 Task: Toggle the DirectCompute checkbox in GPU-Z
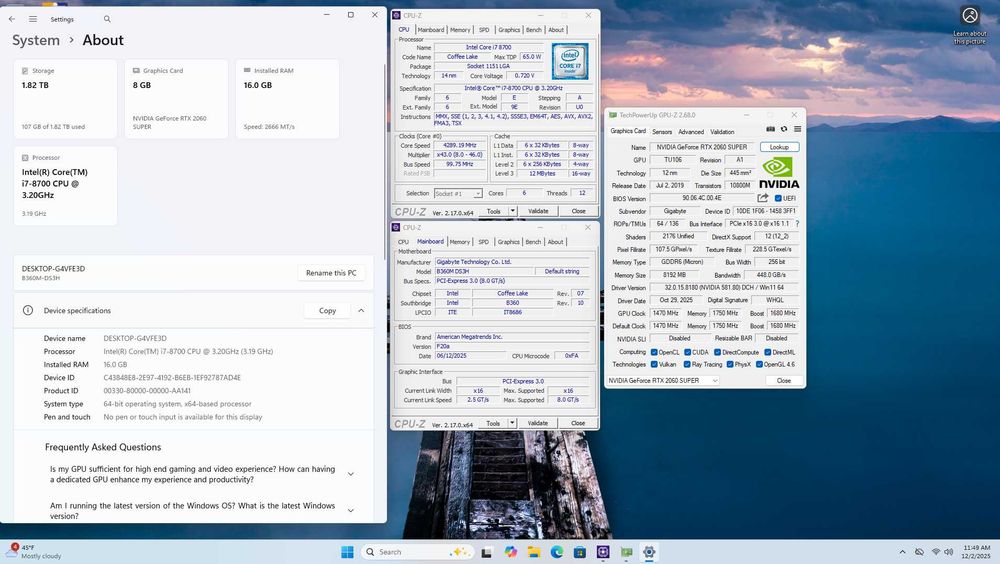click(717, 352)
